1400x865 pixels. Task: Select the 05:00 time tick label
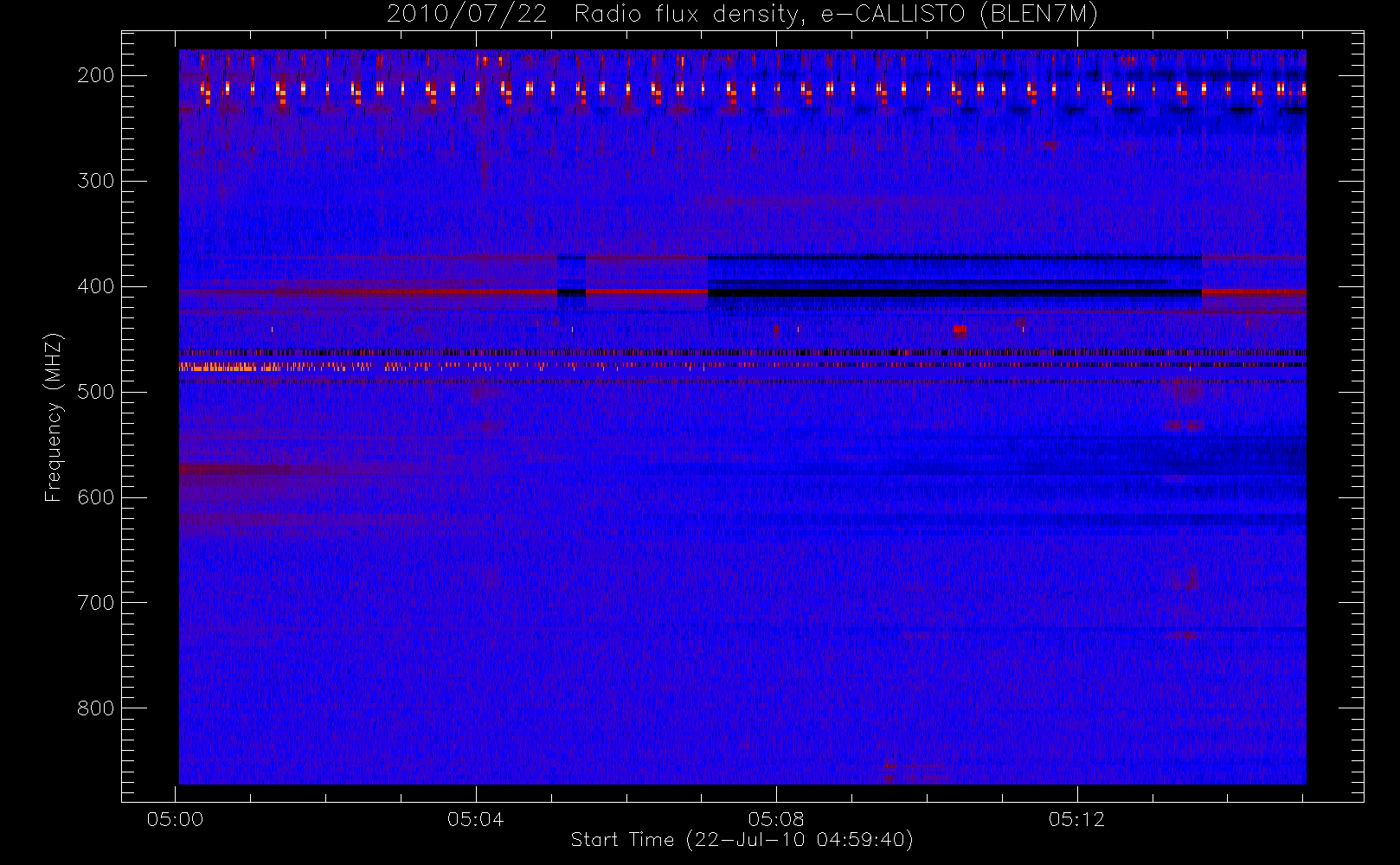pos(176,819)
